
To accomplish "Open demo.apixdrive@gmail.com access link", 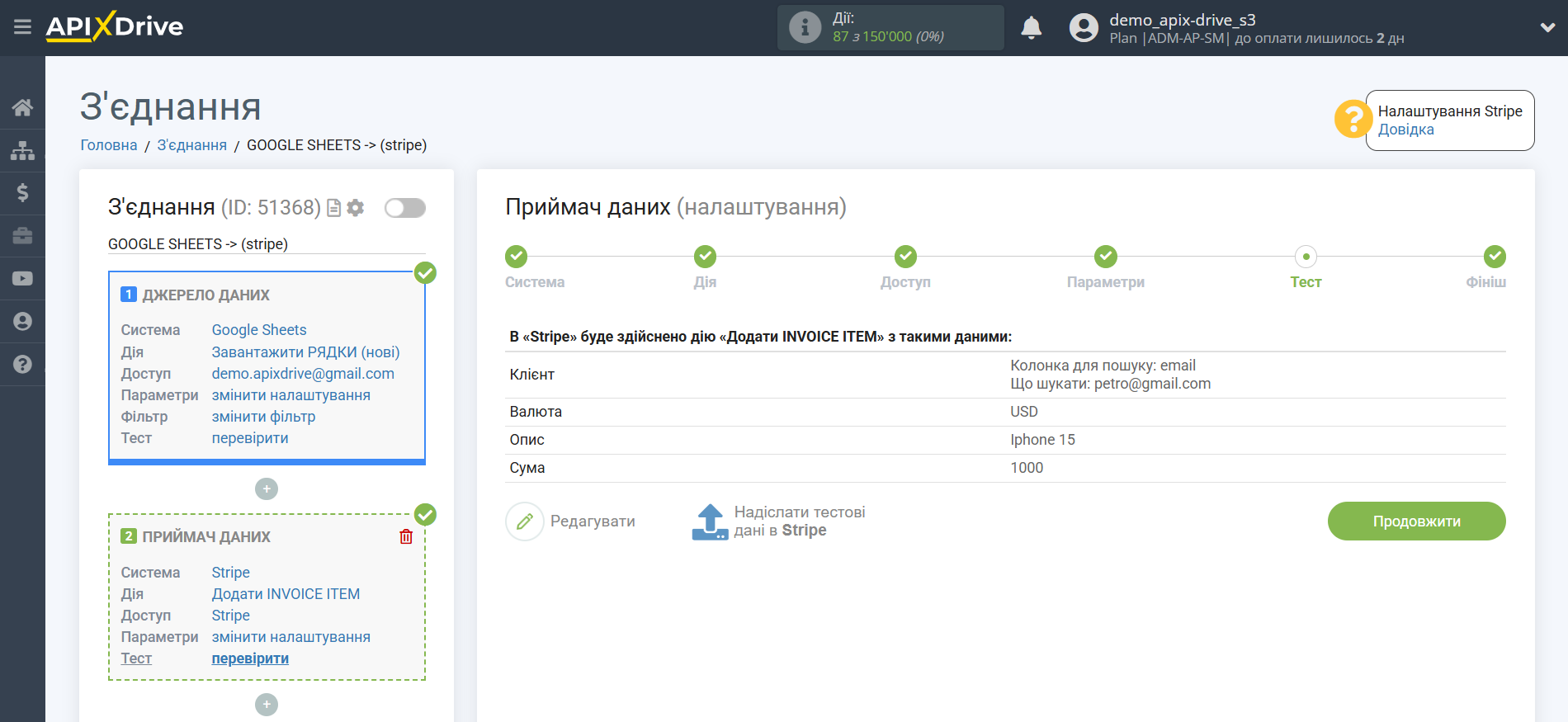I will 303,374.
